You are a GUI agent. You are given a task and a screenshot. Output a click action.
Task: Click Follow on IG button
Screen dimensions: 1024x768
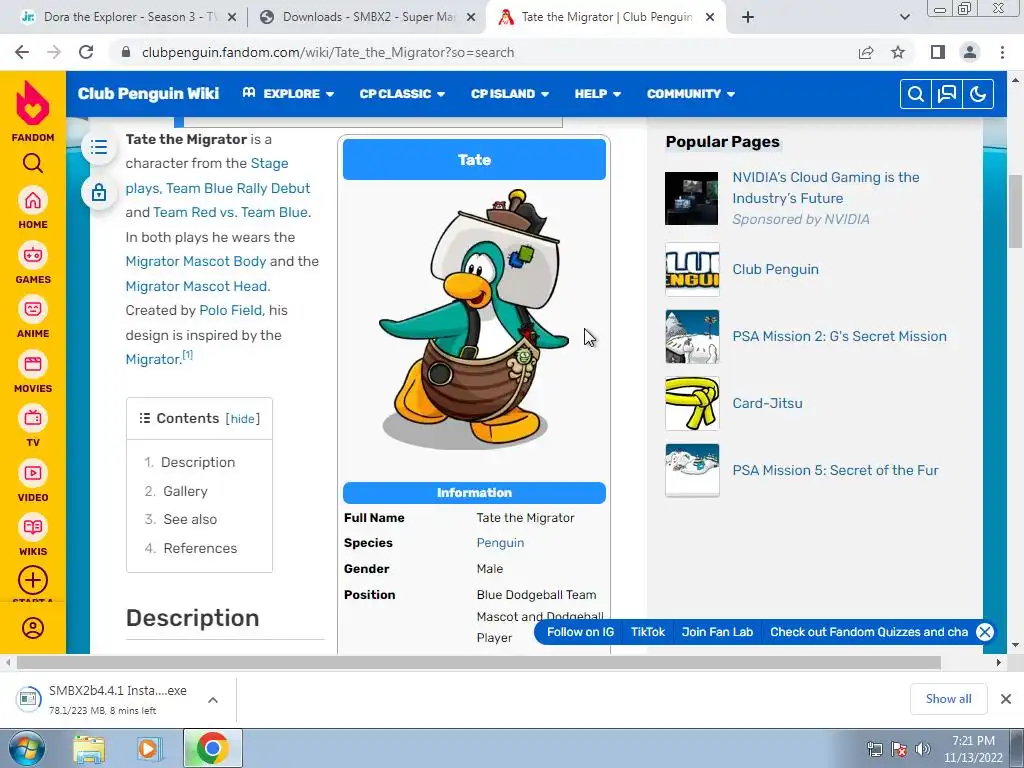(580, 632)
